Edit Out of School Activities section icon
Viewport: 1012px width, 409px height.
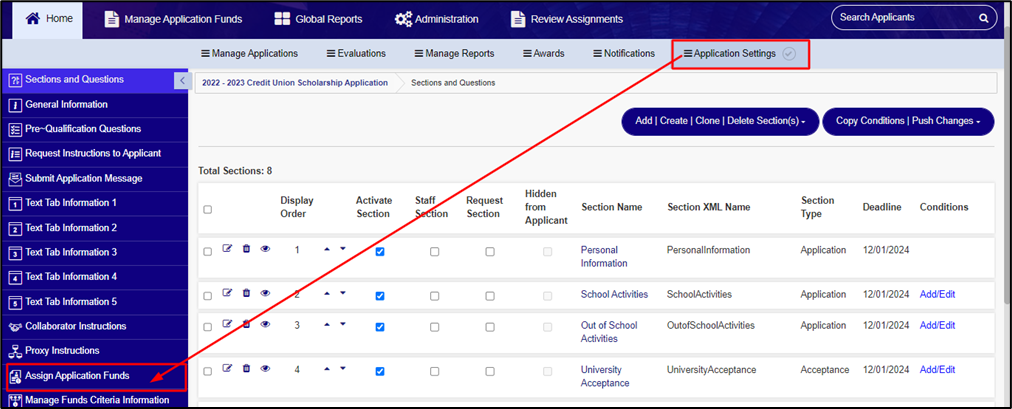coord(227,324)
